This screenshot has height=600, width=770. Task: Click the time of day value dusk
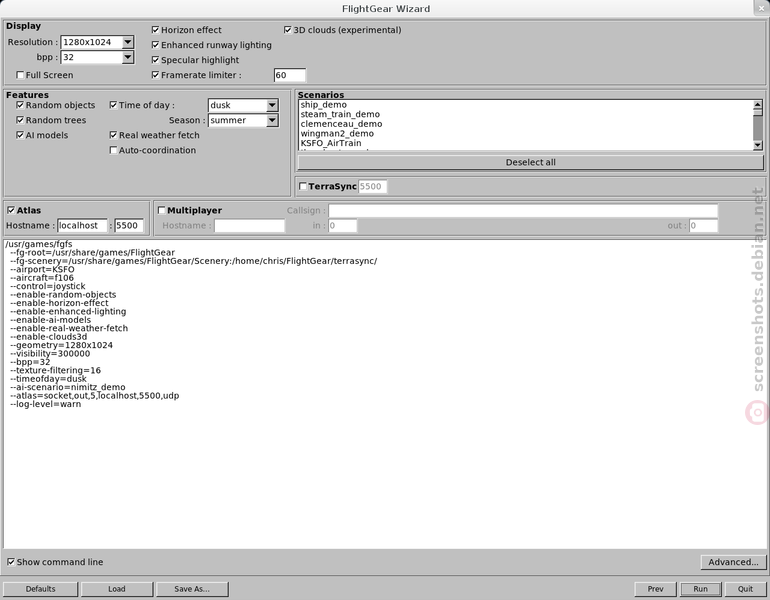coord(238,105)
